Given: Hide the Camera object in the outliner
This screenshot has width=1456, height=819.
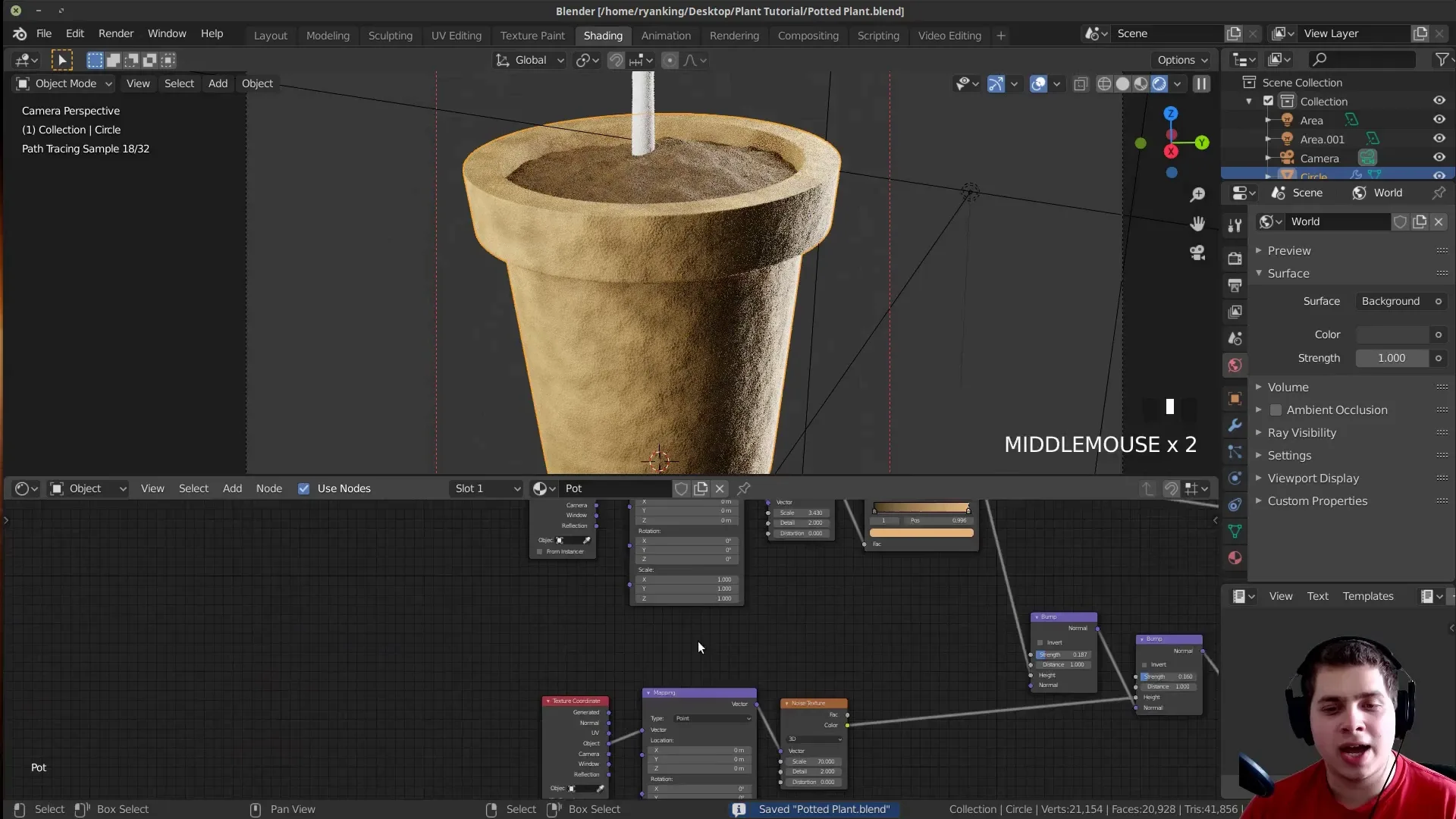Looking at the screenshot, I should 1439,158.
